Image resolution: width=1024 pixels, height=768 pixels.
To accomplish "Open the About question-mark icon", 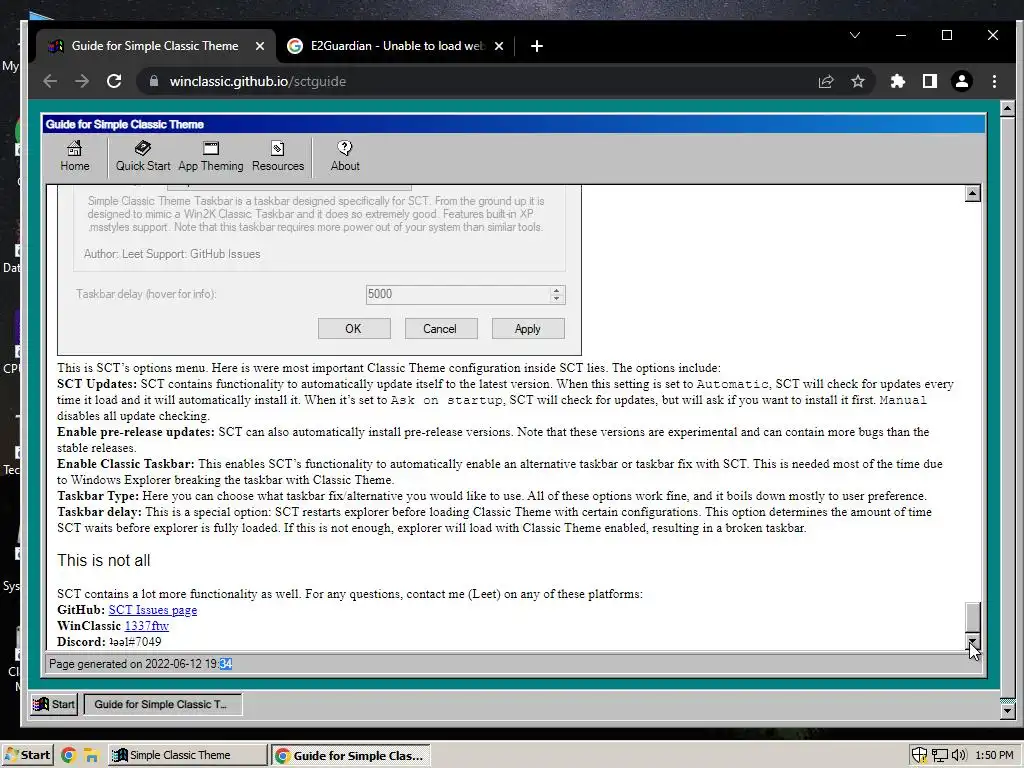I will tap(345, 156).
